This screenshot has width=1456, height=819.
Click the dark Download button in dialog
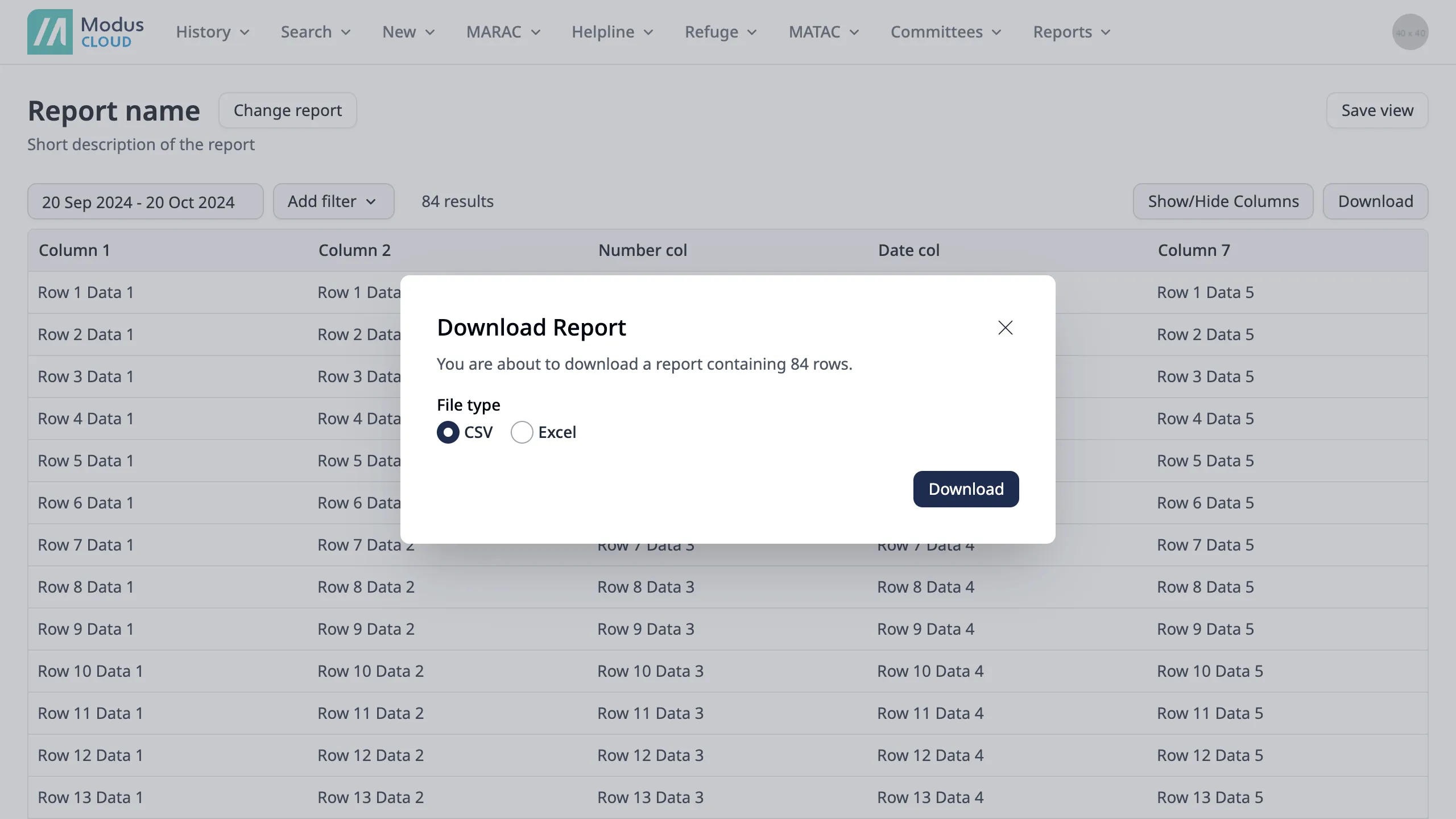coord(966,489)
